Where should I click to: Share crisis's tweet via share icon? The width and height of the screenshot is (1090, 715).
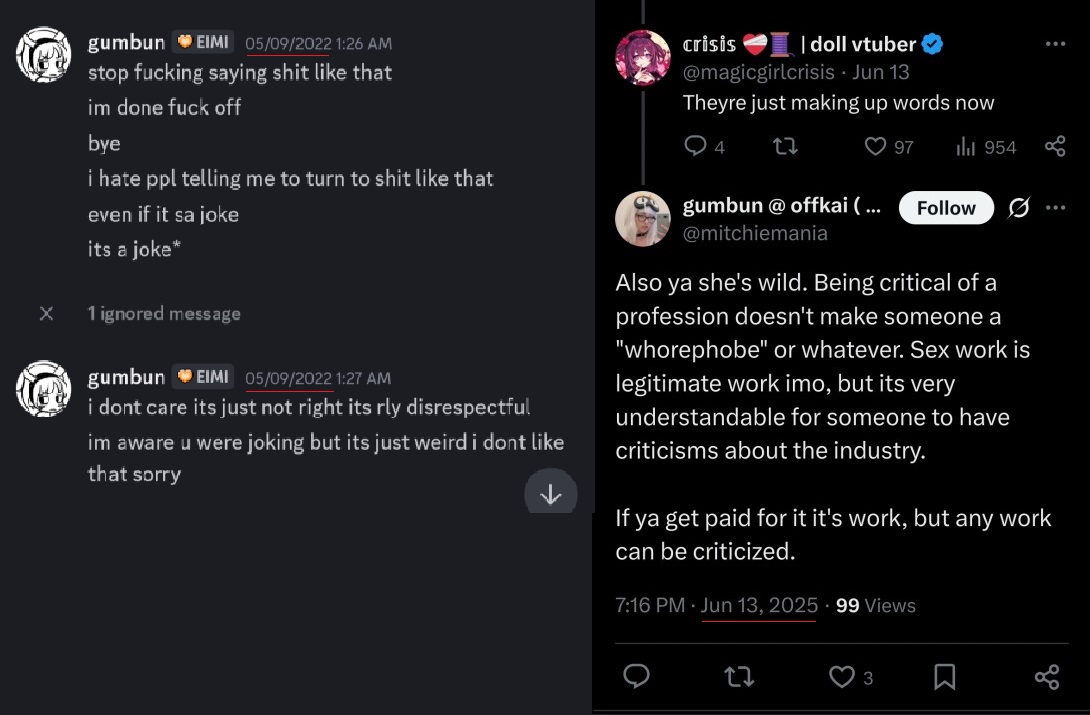coord(1055,146)
